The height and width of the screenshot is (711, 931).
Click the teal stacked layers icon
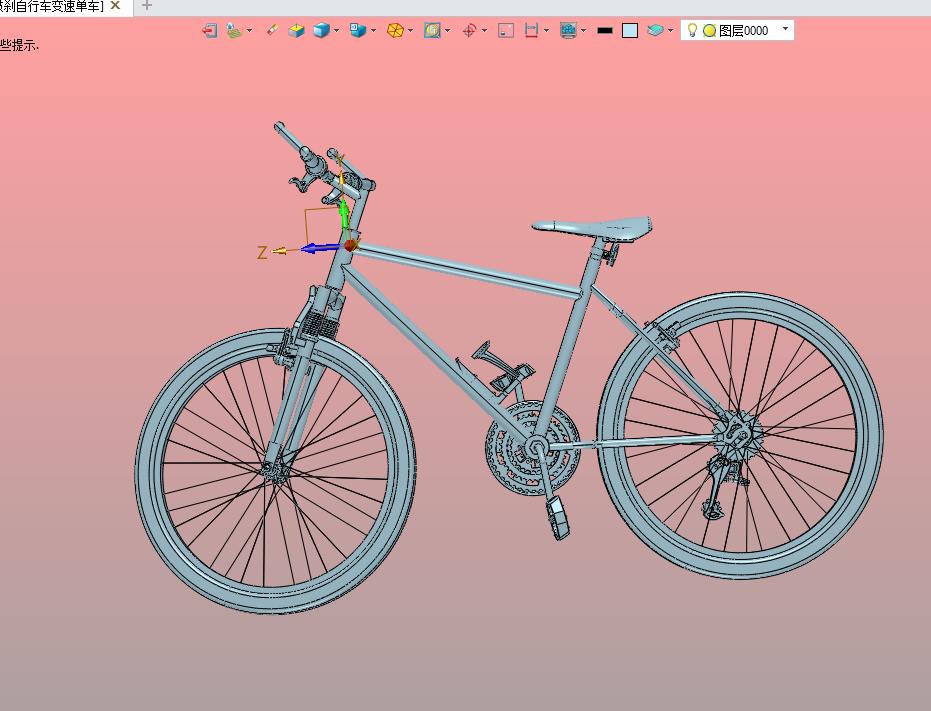tap(656, 30)
